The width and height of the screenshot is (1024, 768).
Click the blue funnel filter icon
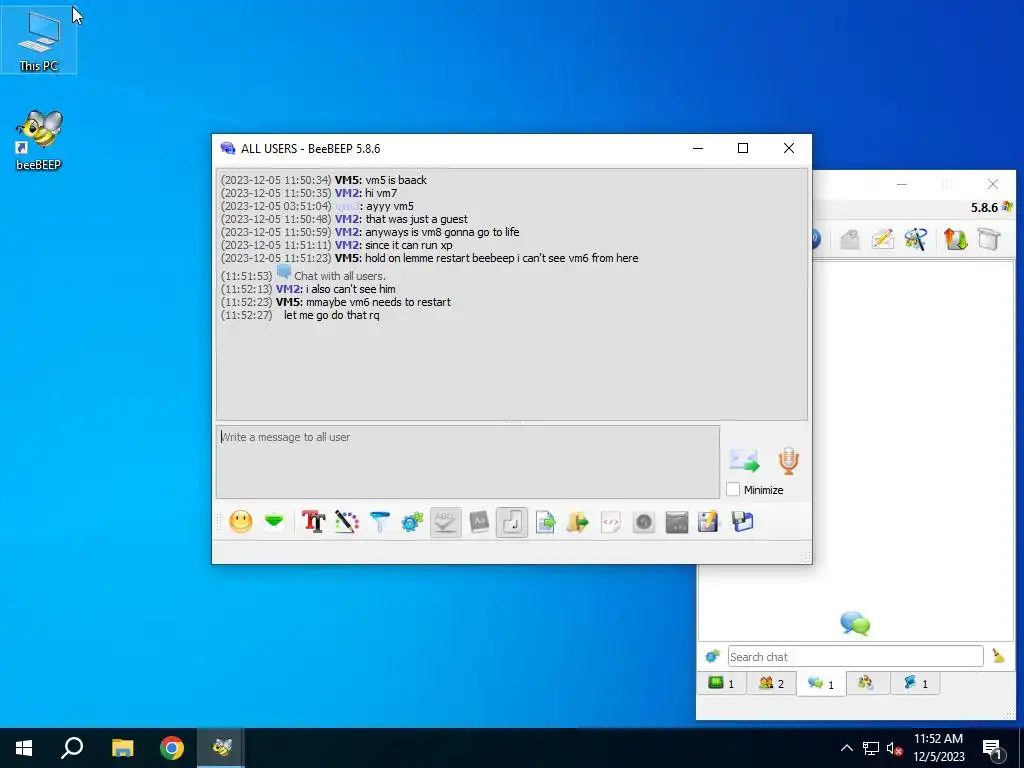(x=379, y=522)
